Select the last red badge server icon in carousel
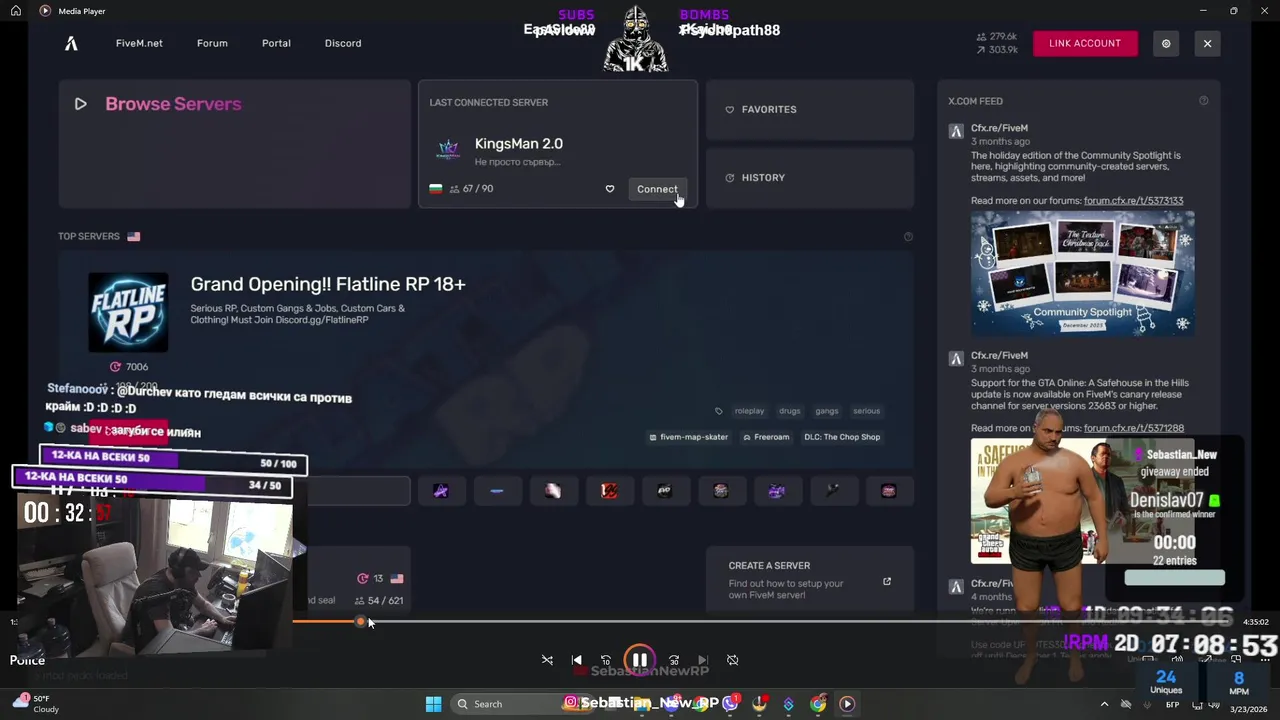This screenshot has height=720, width=1280. (x=888, y=491)
